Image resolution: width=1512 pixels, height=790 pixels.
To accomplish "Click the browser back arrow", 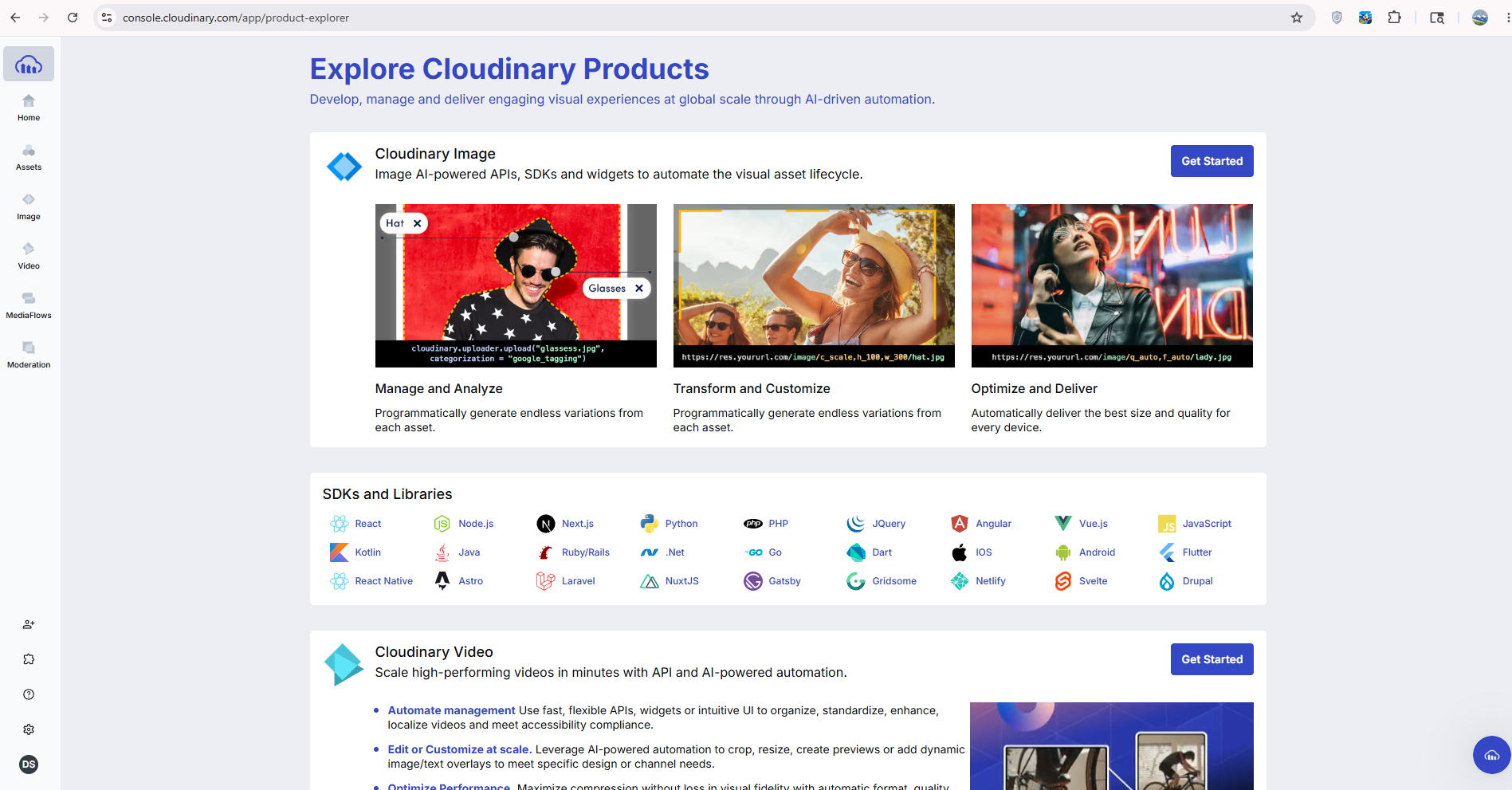I will [15, 18].
